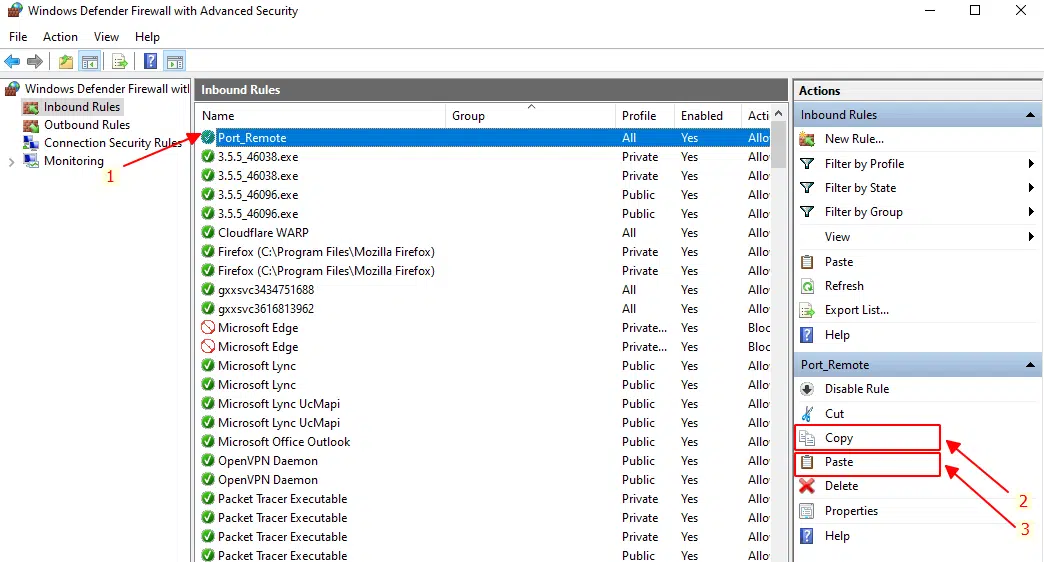This screenshot has height=562, width=1044.
Task: Open the Action menu
Action: pyautogui.click(x=60, y=37)
